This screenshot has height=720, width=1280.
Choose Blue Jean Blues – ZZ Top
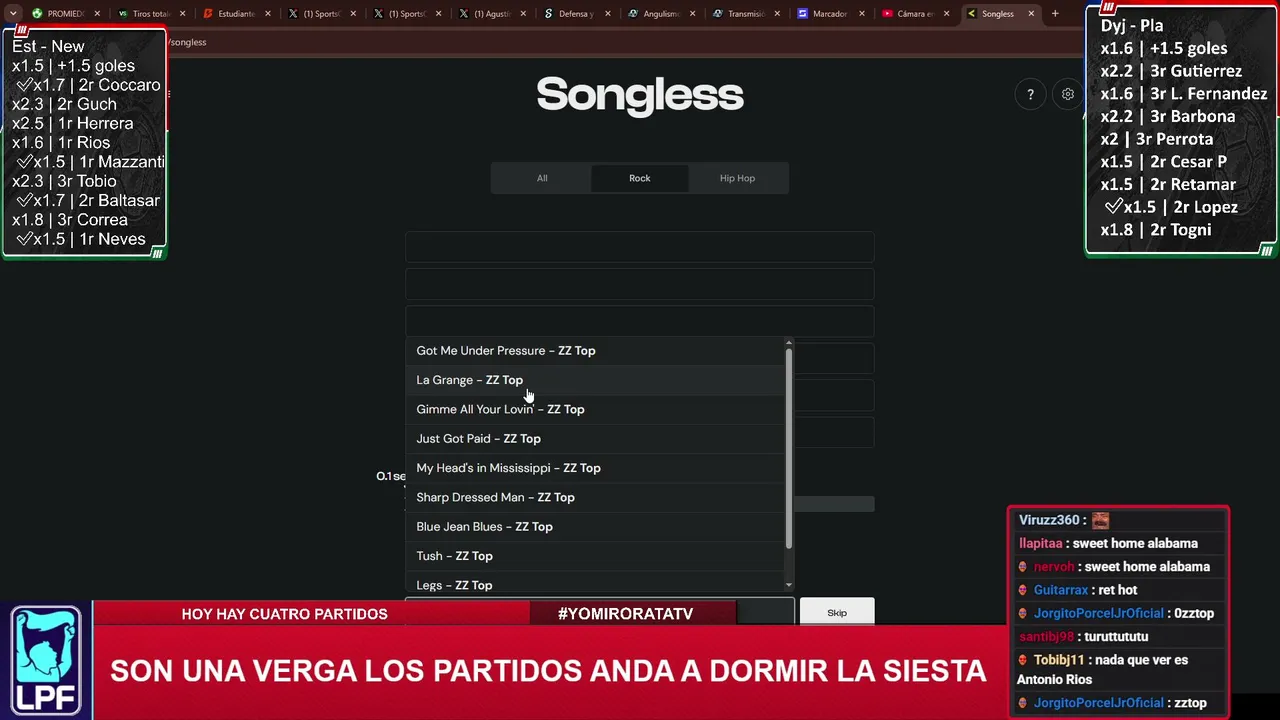pyautogui.click(x=595, y=527)
